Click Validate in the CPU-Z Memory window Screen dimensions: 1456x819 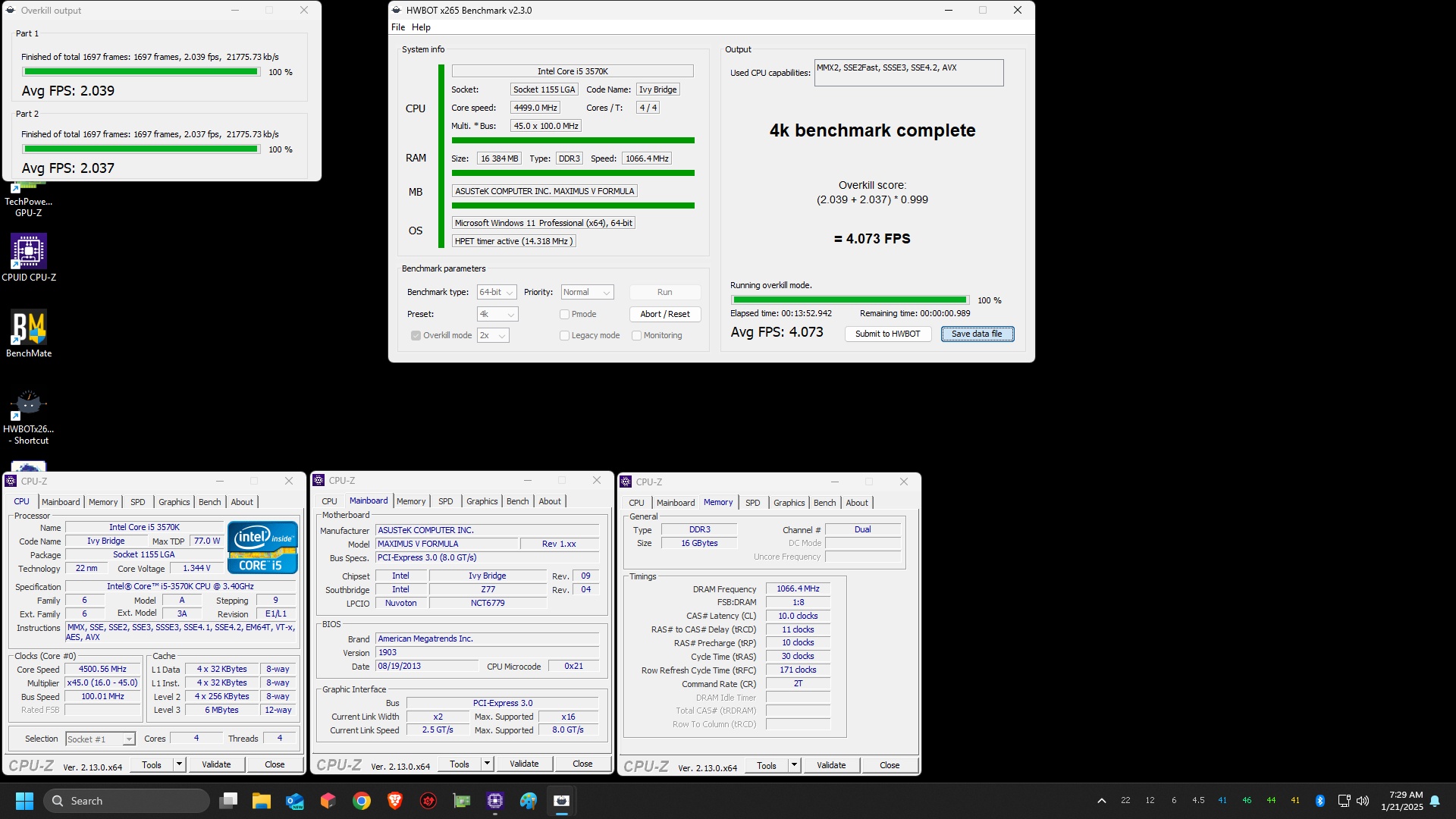pos(831,765)
